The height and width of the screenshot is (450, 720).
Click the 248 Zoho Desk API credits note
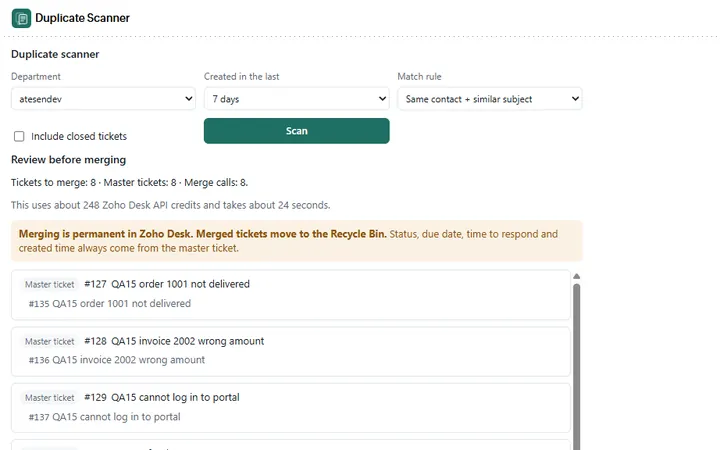[170, 205]
